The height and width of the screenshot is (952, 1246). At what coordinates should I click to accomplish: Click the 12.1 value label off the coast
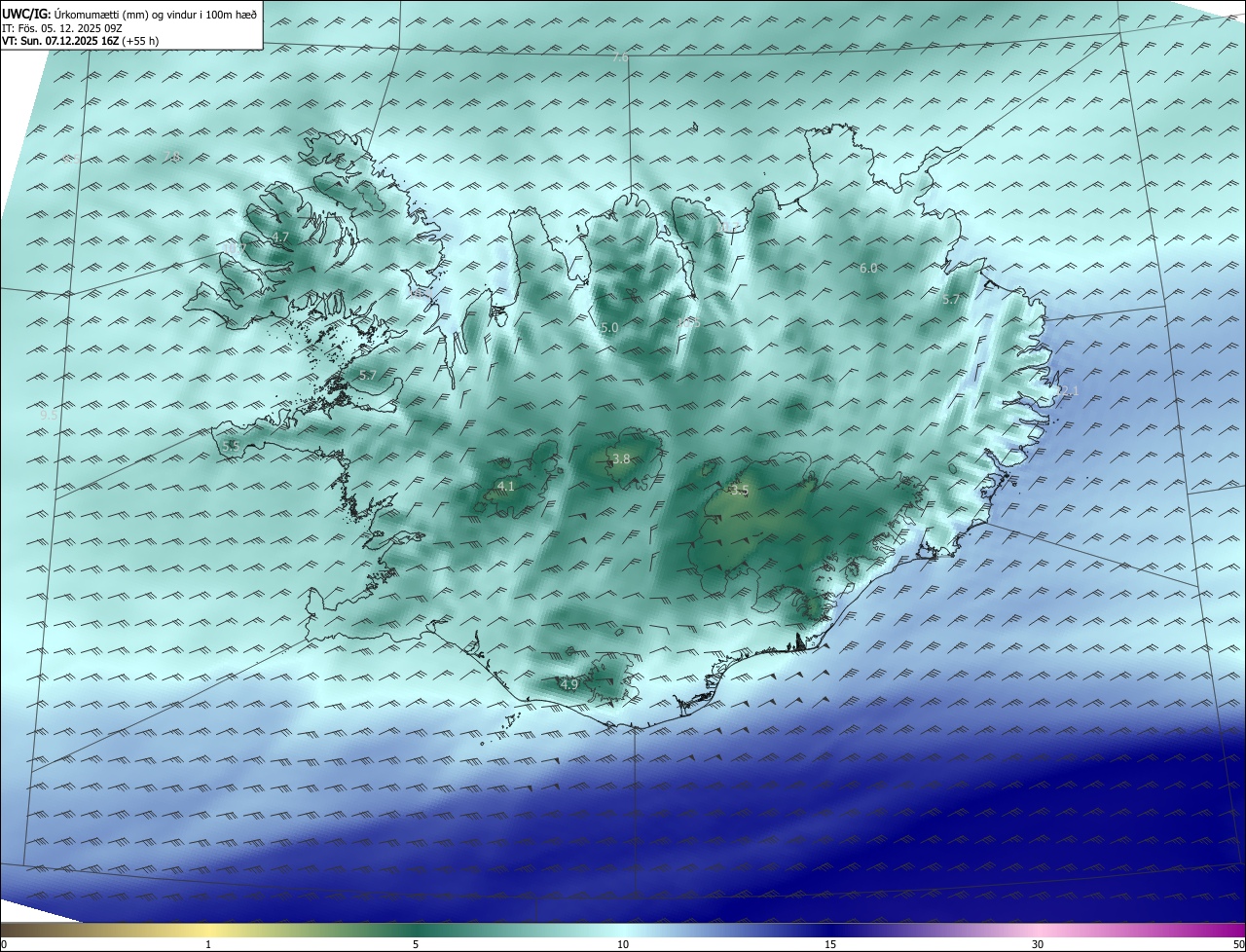click(x=1067, y=390)
